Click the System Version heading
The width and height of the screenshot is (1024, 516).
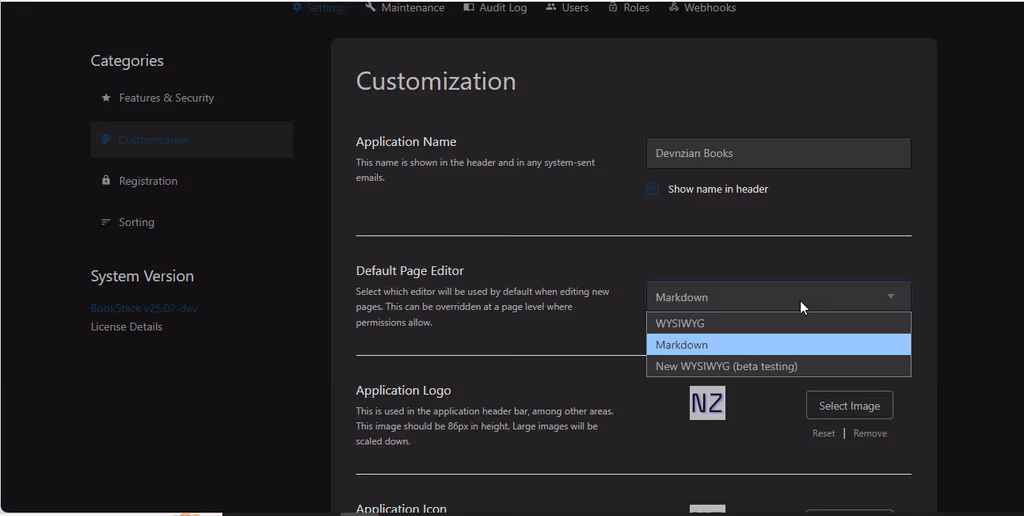[x=142, y=276]
